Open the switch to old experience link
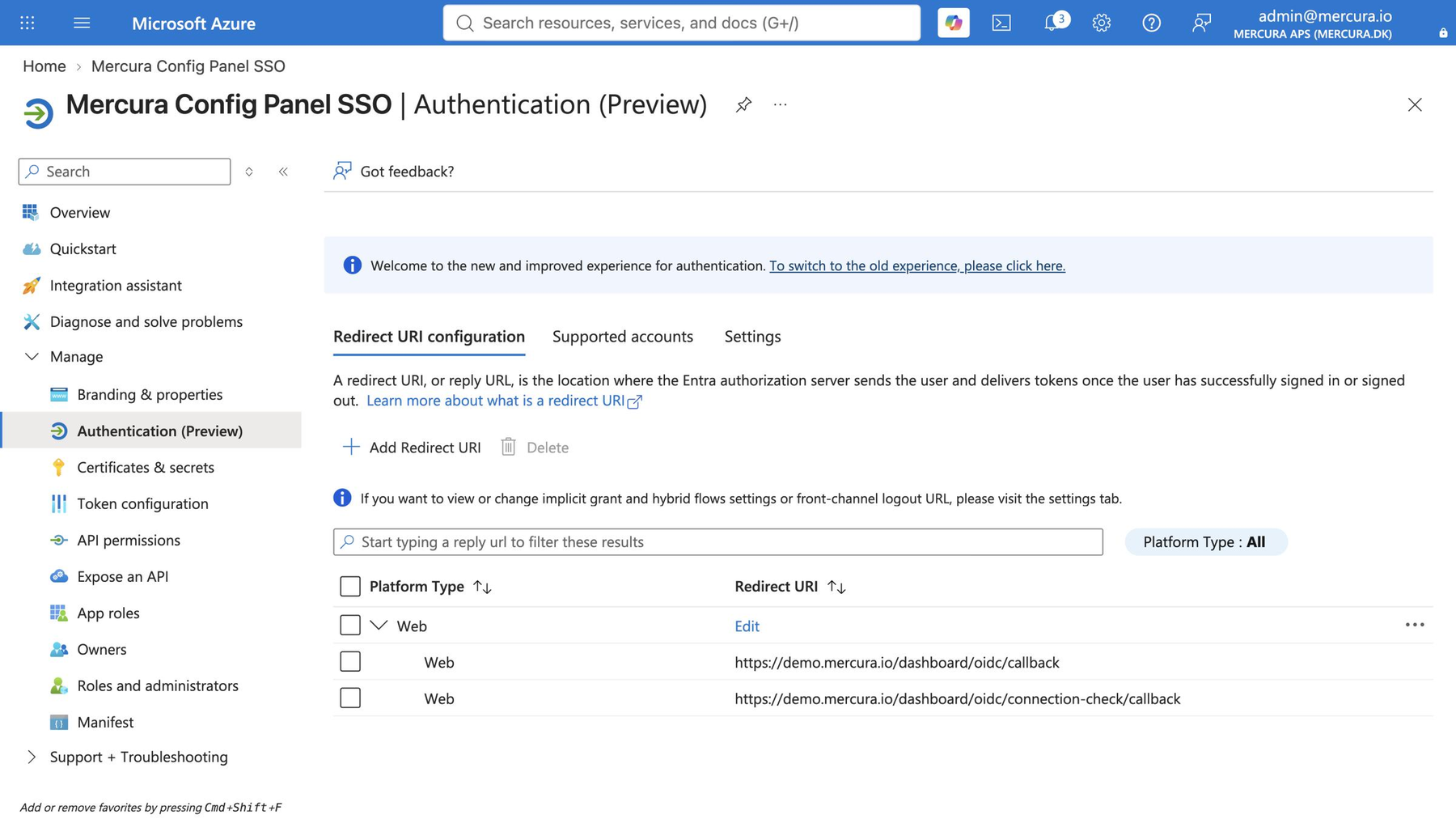This screenshot has width=1456, height=819. click(x=917, y=265)
